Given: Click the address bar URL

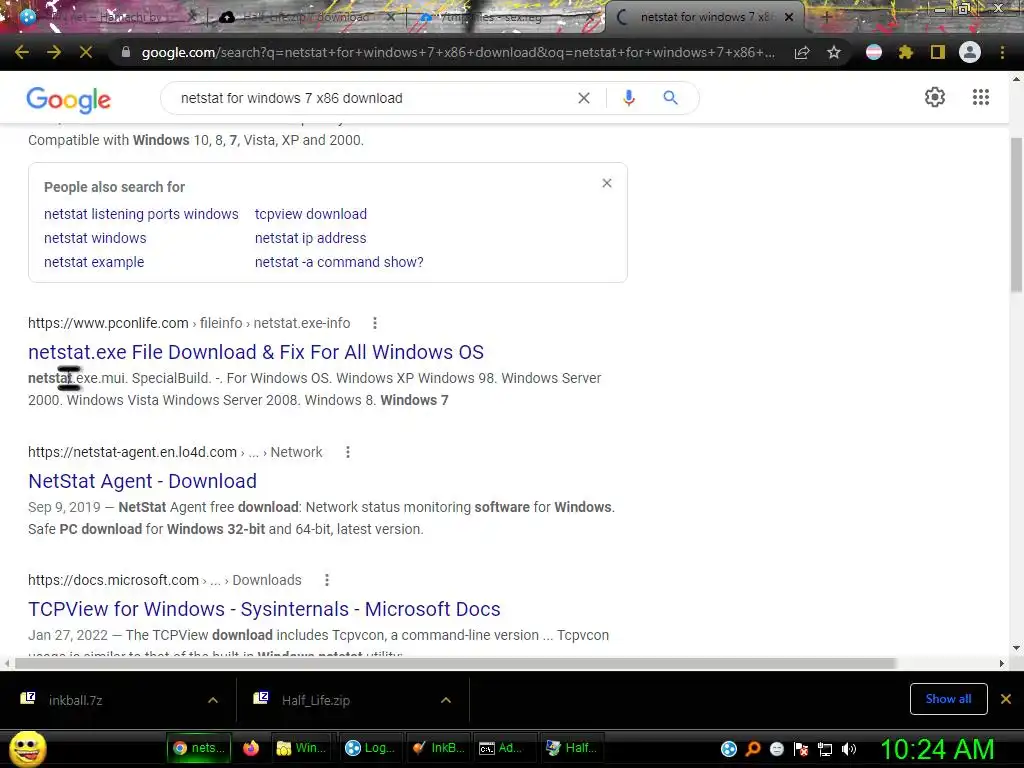Looking at the screenshot, I should tap(457, 52).
